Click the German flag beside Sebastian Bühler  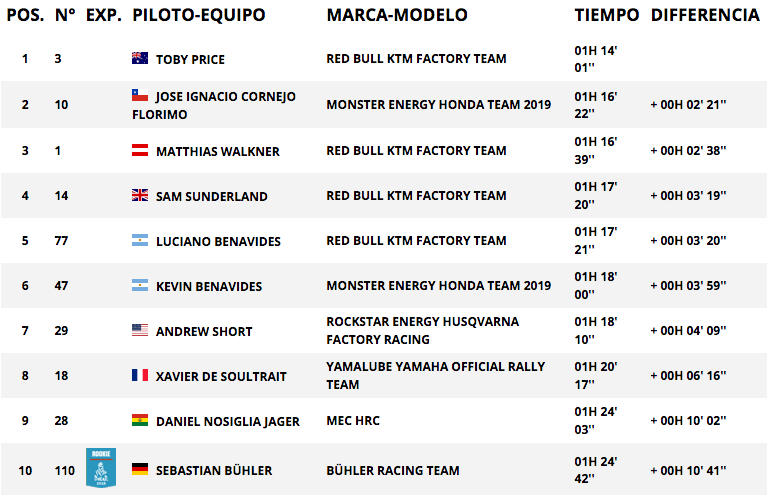140,470
